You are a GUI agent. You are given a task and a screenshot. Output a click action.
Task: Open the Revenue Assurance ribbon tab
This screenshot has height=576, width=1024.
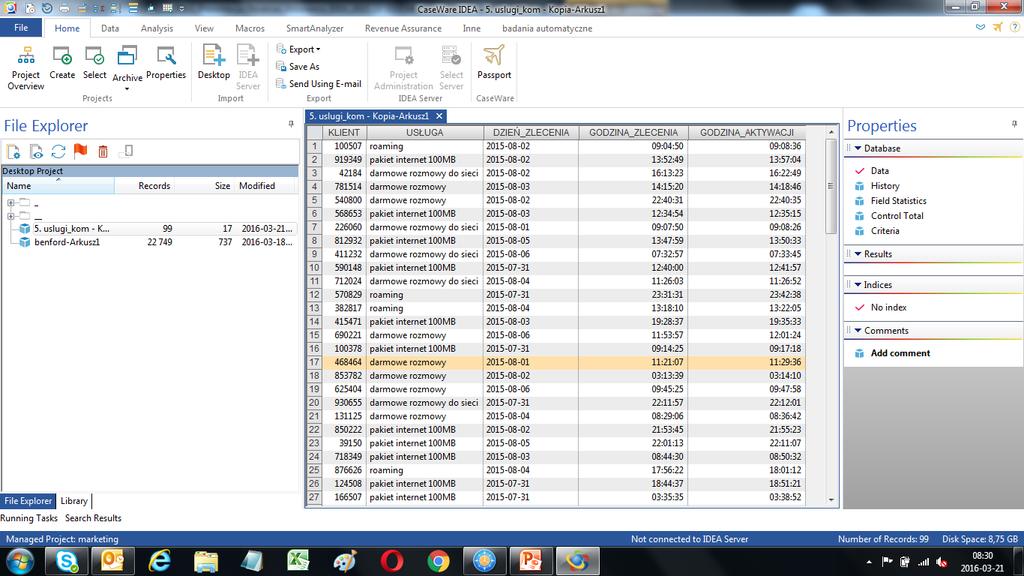point(403,28)
